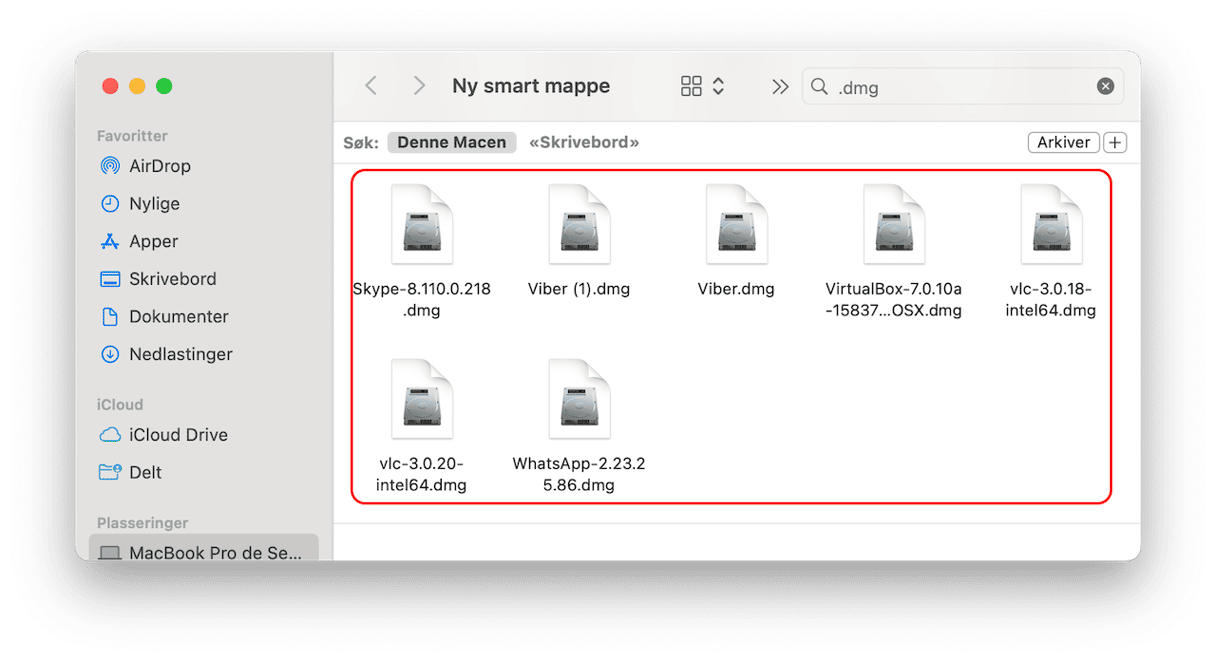Click the iCloud Drive cloud icon

(x=110, y=435)
